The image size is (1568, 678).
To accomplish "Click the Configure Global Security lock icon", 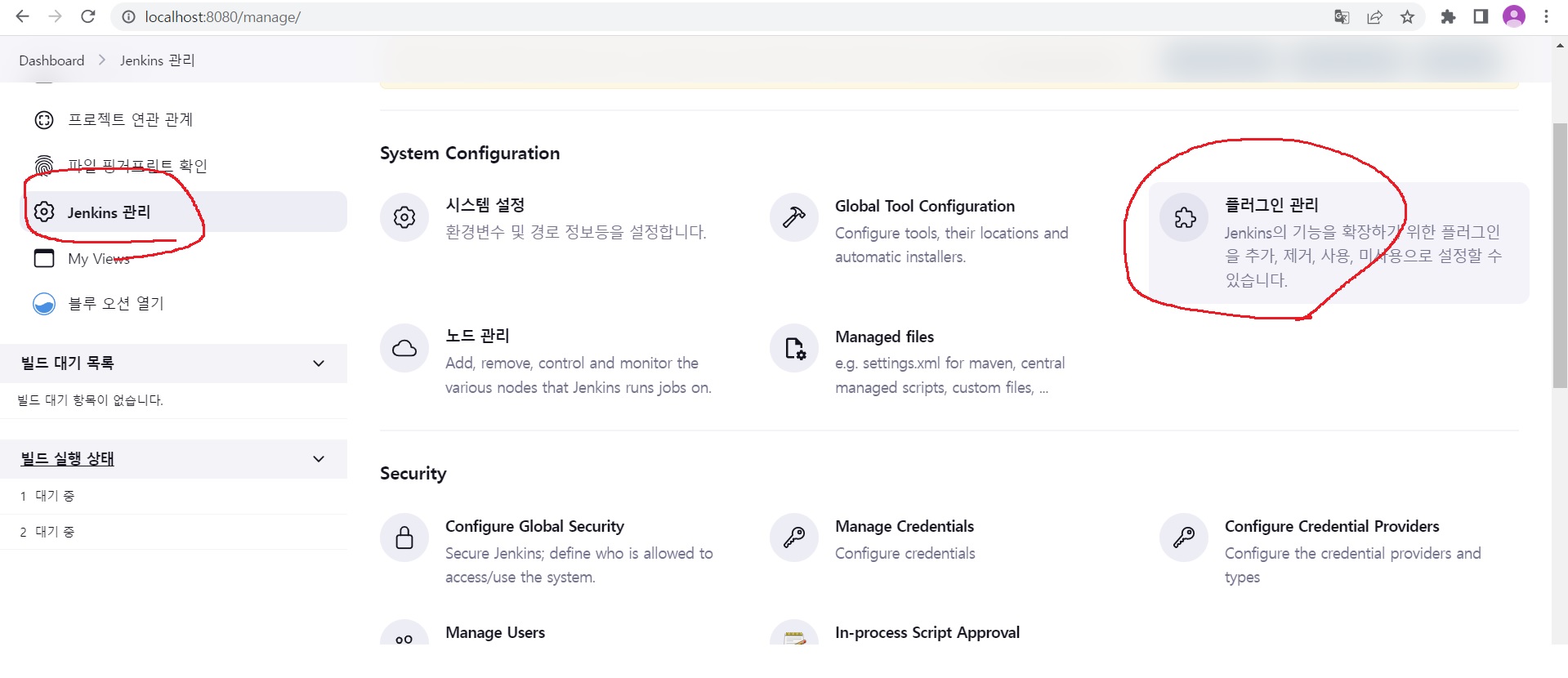I will coord(404,537).
